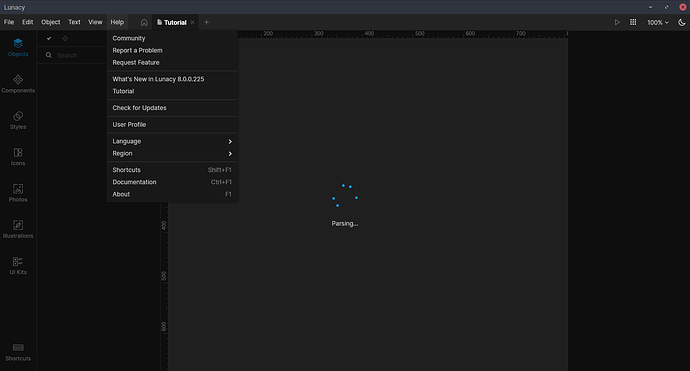690x371 pixels.
Task: Open the Objects panel
Action: point(18,48)
